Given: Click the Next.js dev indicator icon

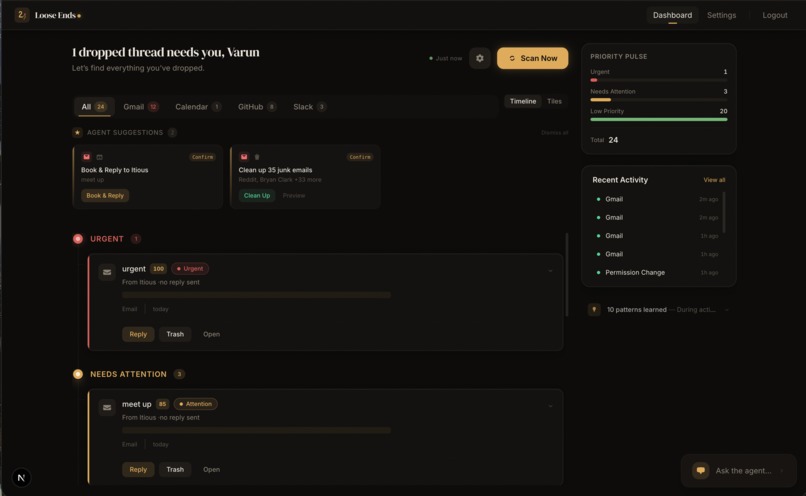Looking at the screenshot, I should tap(21, 477).
